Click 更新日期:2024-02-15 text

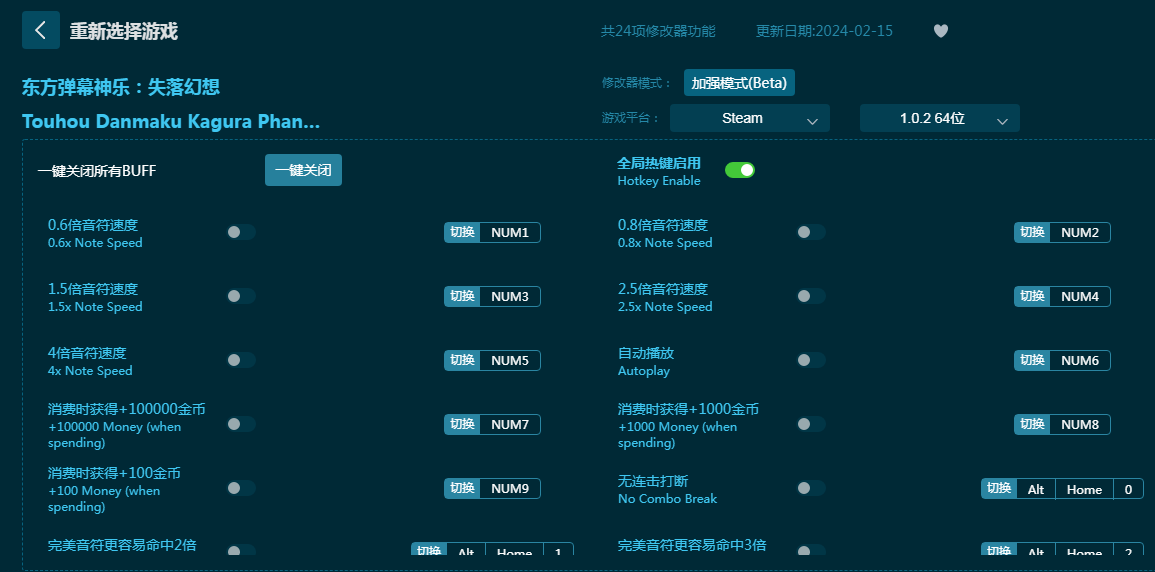click(x=824, y=31)
